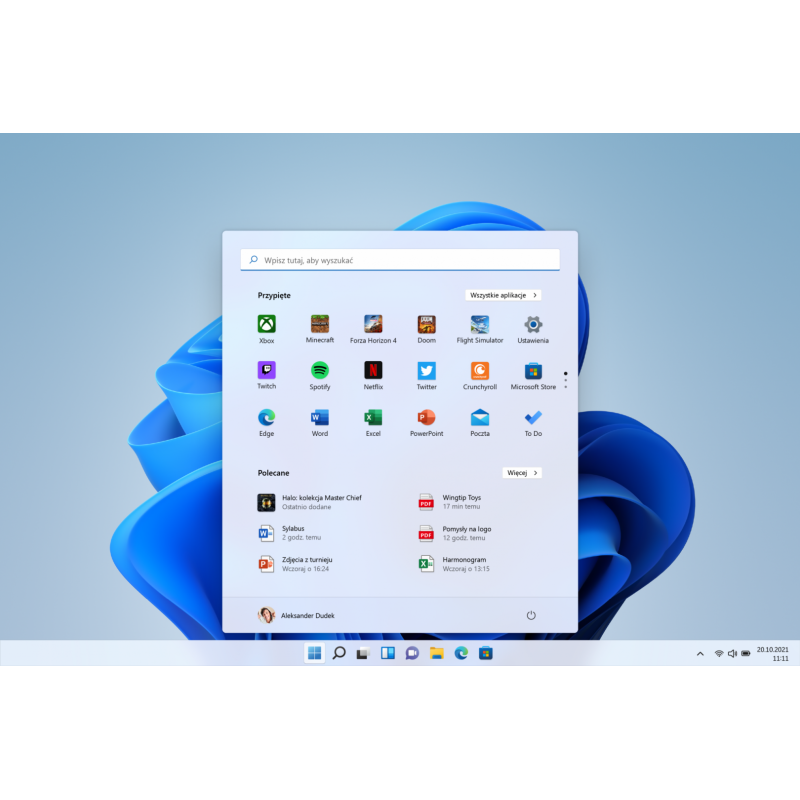Viewport: 800px width, 800px height.
Task: Click the search field Wpisz tutaj
Action: [x=400, y=260]
